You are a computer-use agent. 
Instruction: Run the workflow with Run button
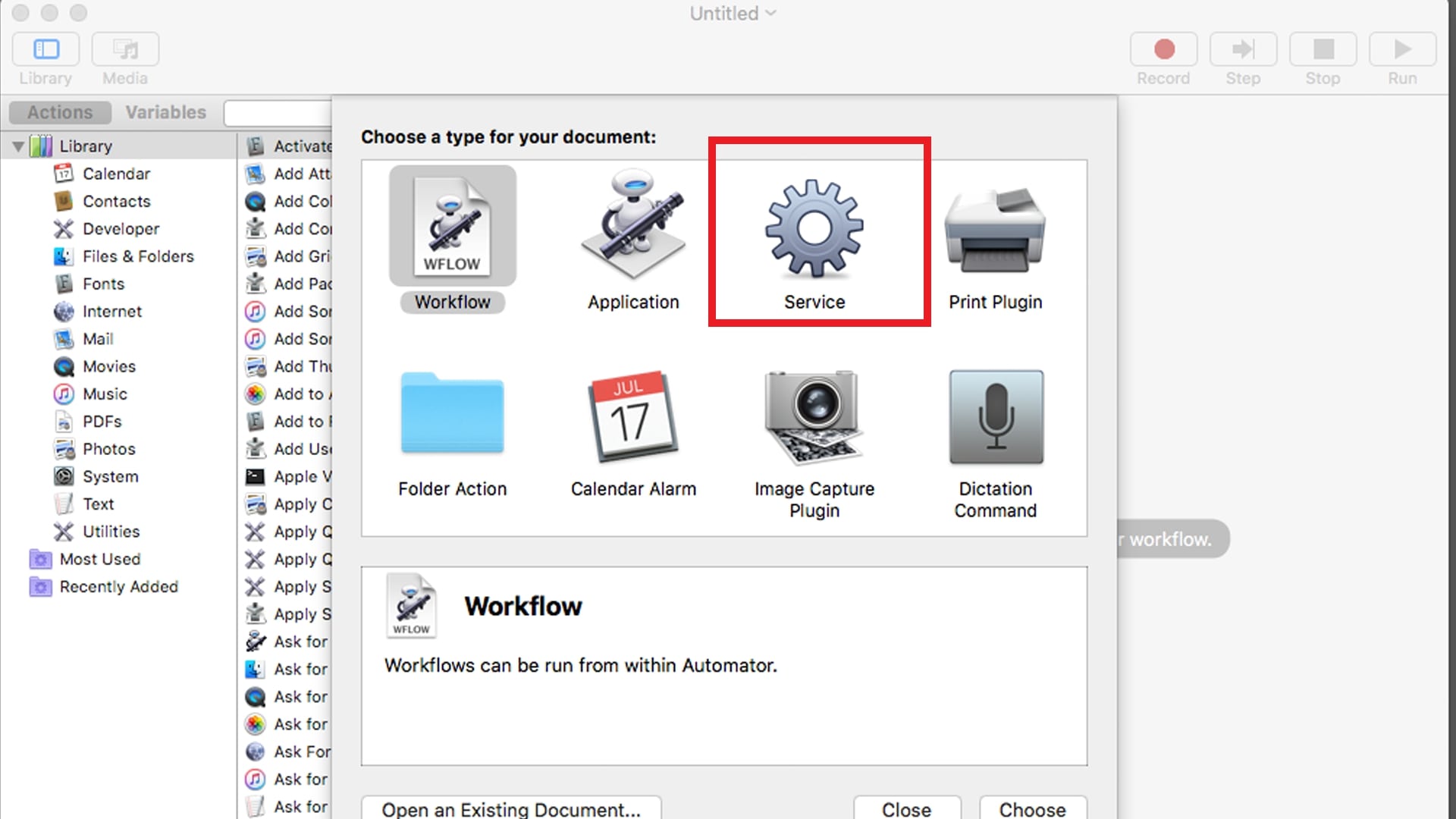coord(1403,49)
